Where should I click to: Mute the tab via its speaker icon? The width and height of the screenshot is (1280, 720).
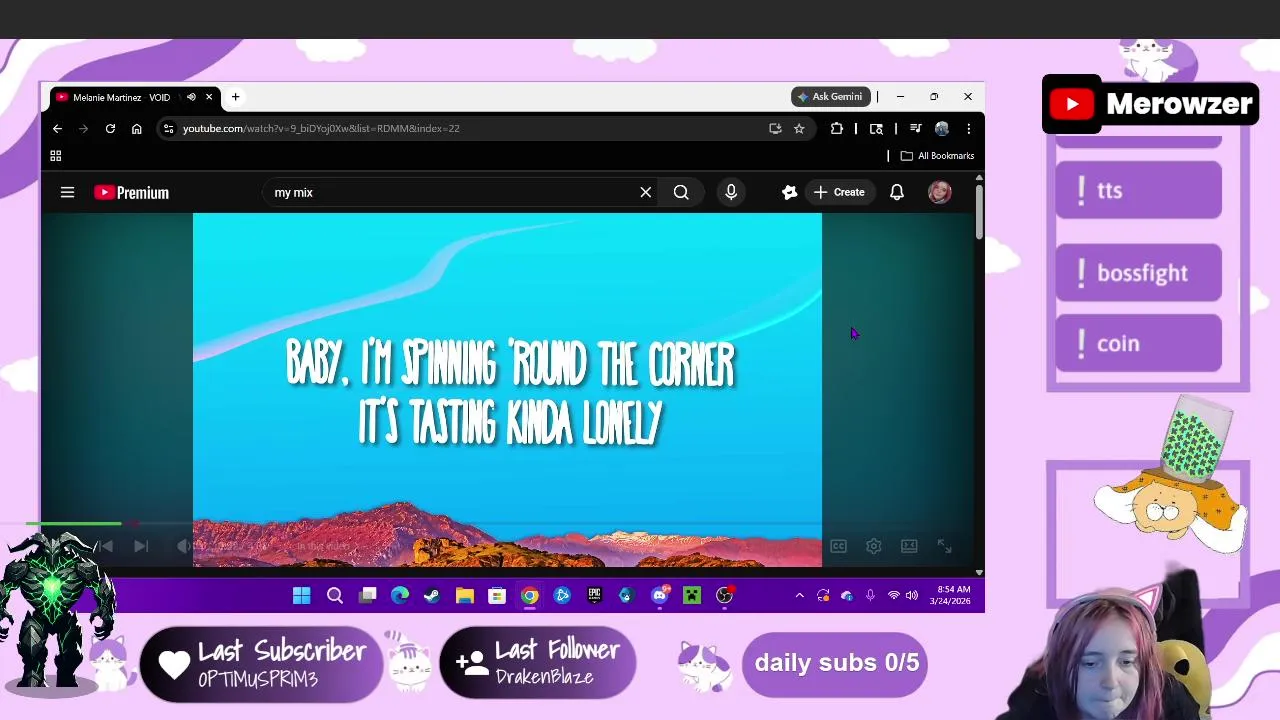tap(191, 97)
